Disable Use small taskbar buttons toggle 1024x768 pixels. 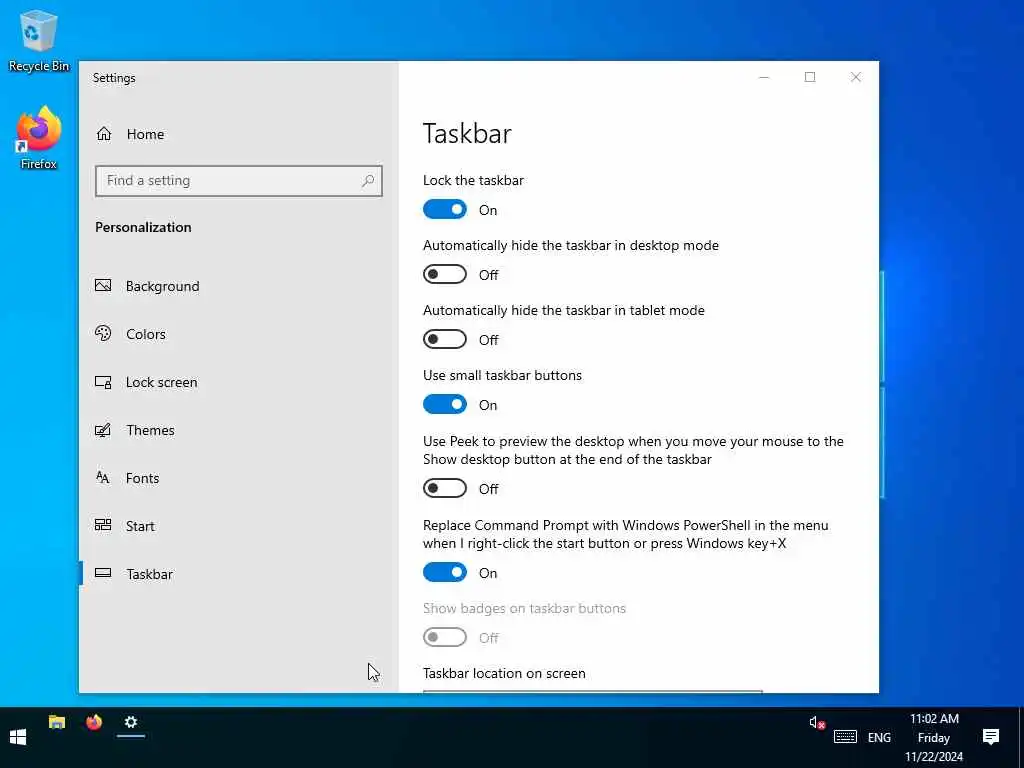[445, 404]
